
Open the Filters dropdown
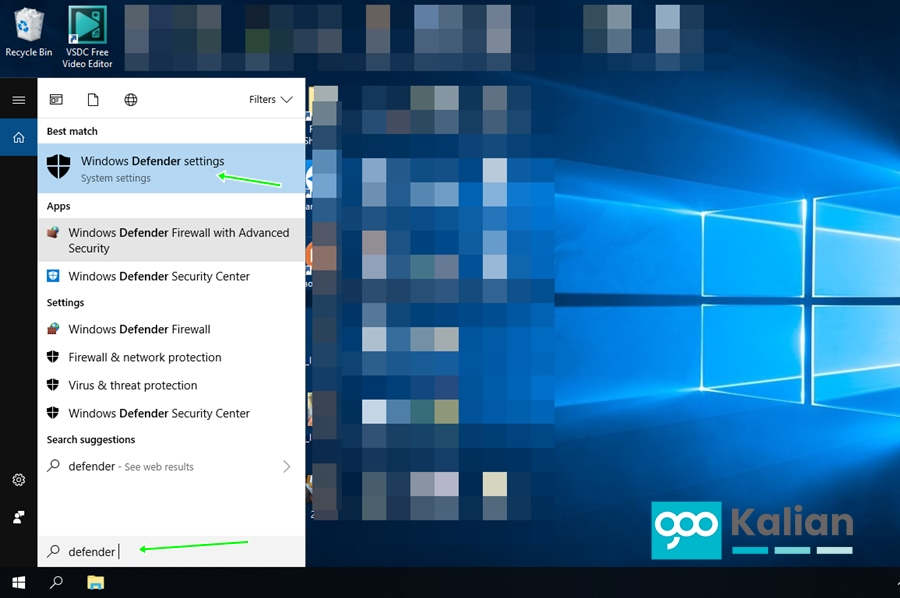270,99
